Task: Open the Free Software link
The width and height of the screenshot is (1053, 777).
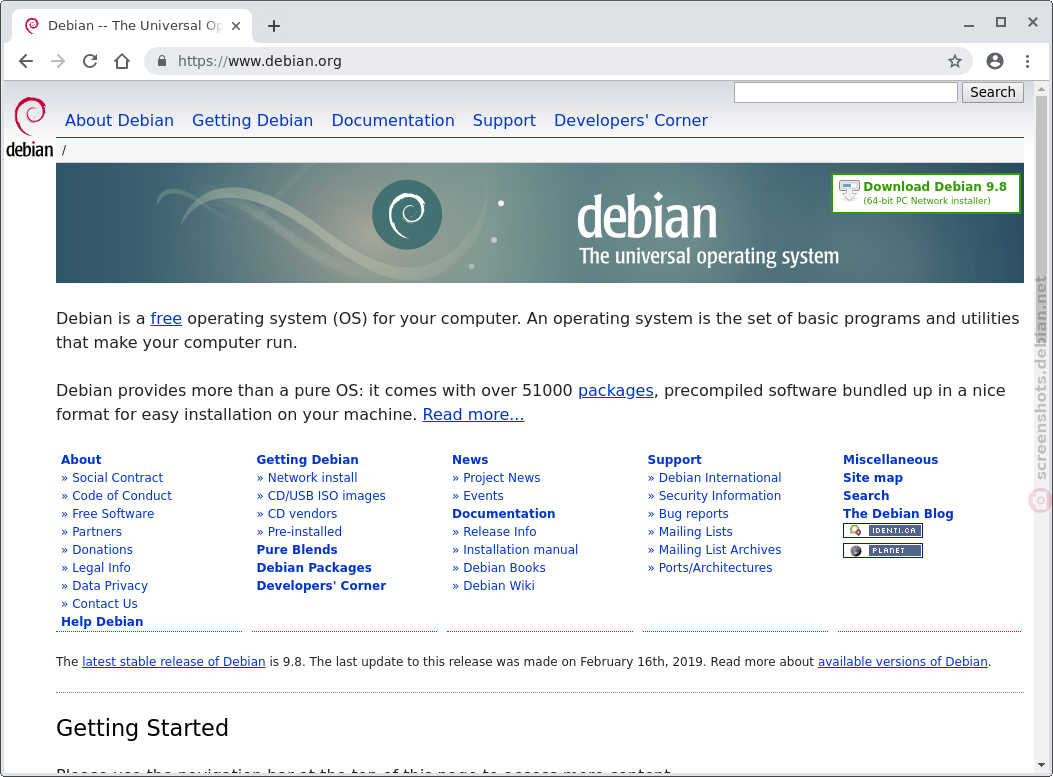Action: click(113, 514)
